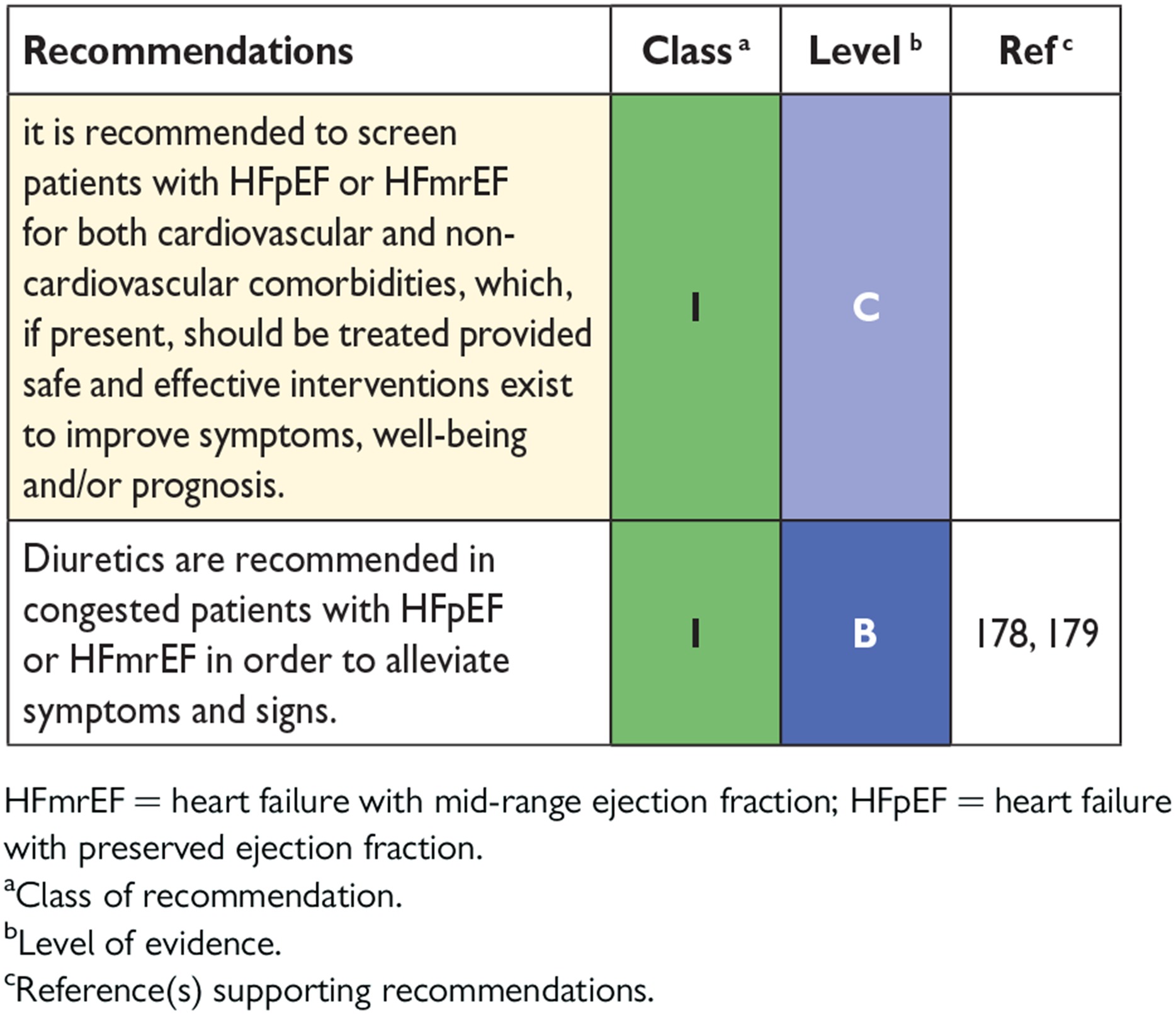This screenshot has height=1014, width=1176.
Task: Click the 'Level of evidence' footnote
Action: (x=142, y=943)
